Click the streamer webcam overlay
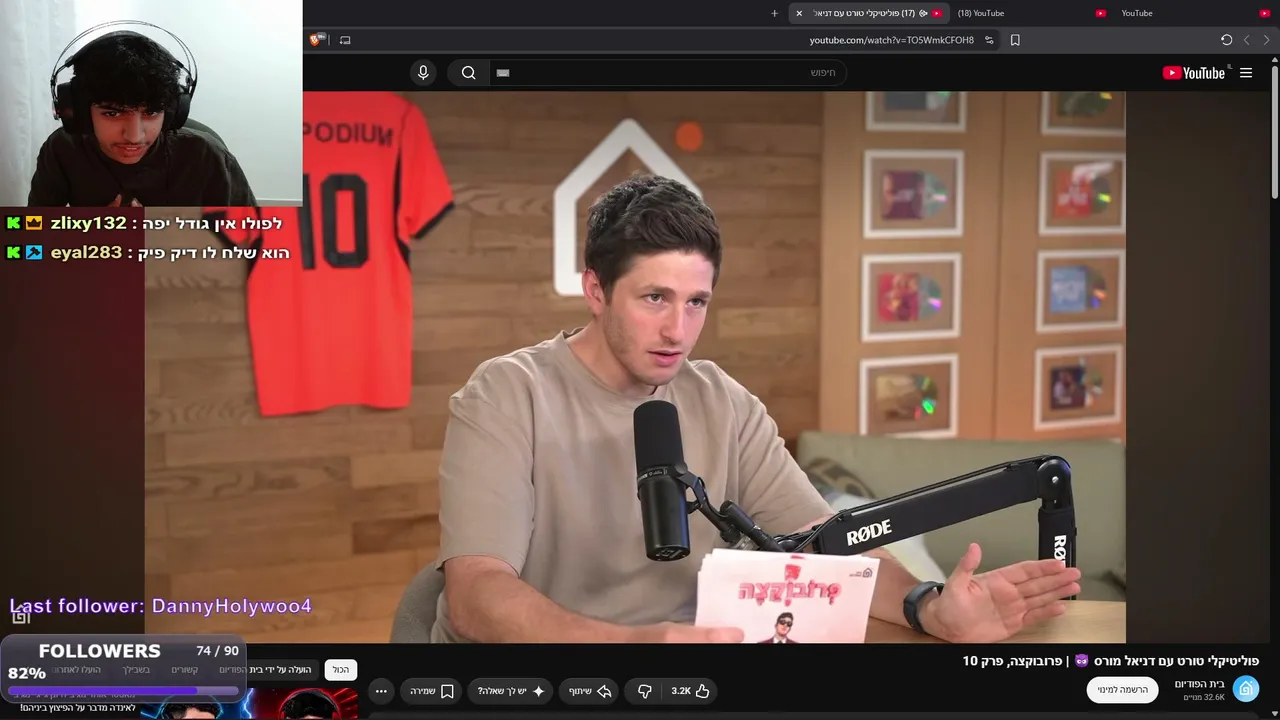Image resolution: width=1280 pixels, height=720 pixels. 151,103
